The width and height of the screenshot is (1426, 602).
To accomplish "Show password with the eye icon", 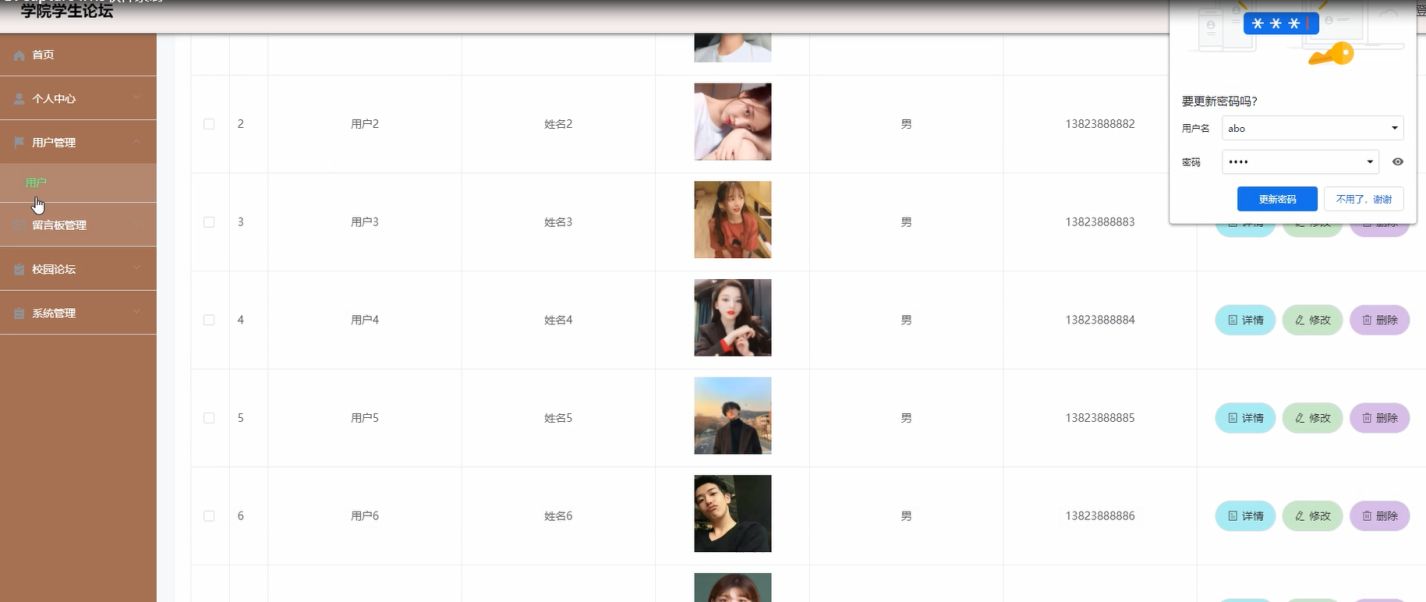I will pos(1398,161).
